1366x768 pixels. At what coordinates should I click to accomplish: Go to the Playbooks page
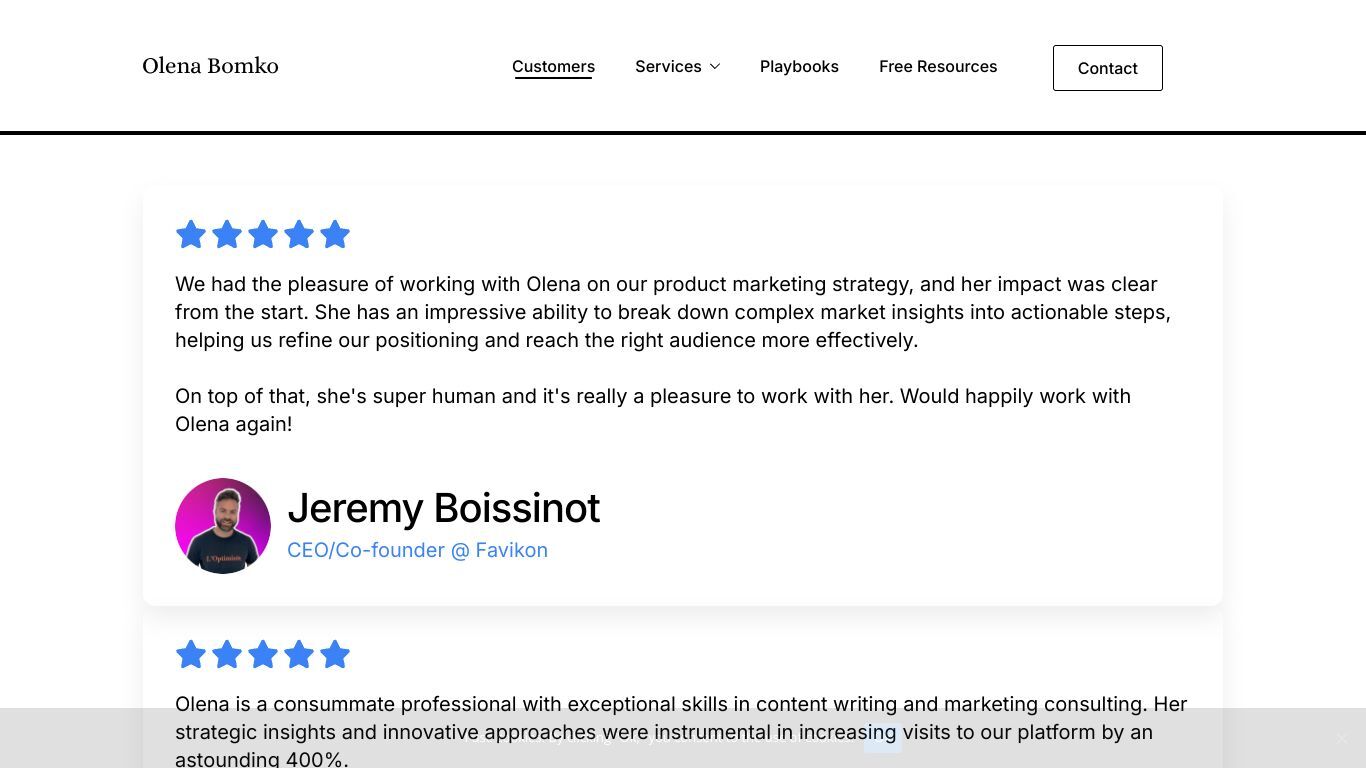click(x=799, y=66)
